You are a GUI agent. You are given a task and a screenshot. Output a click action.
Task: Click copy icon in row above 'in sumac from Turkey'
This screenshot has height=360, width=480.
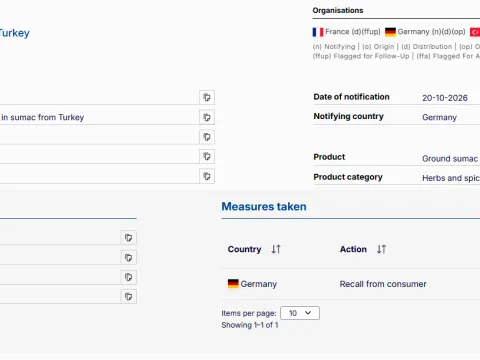click(x=207, y=97)
